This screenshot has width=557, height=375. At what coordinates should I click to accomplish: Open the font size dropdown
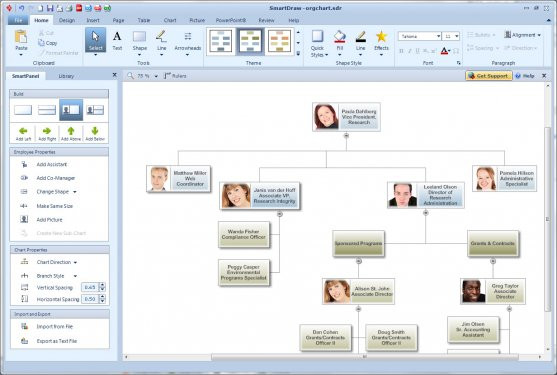(x=456, y=36)
